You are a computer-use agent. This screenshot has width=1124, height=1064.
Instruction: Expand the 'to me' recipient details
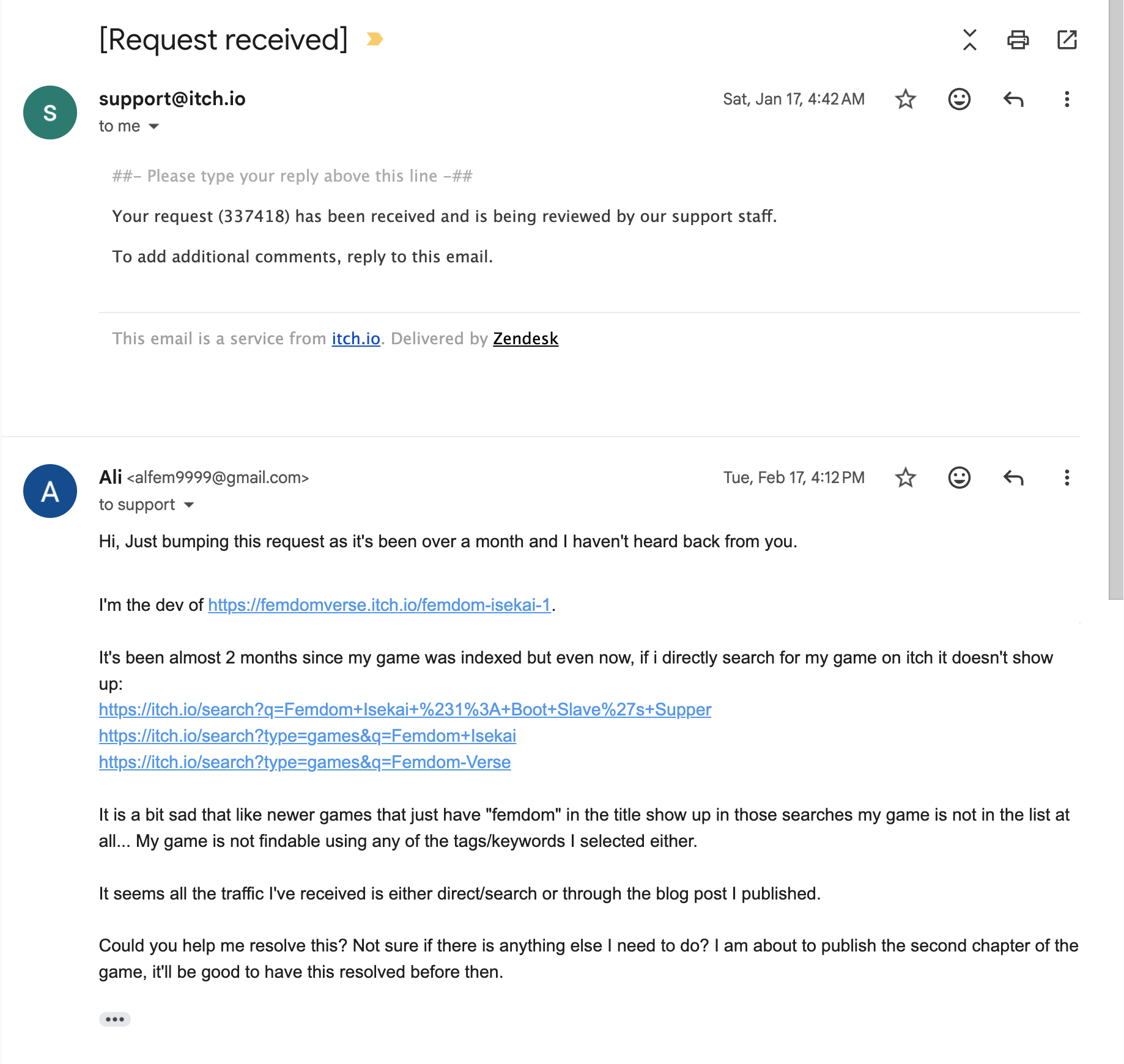pos(154,127)
